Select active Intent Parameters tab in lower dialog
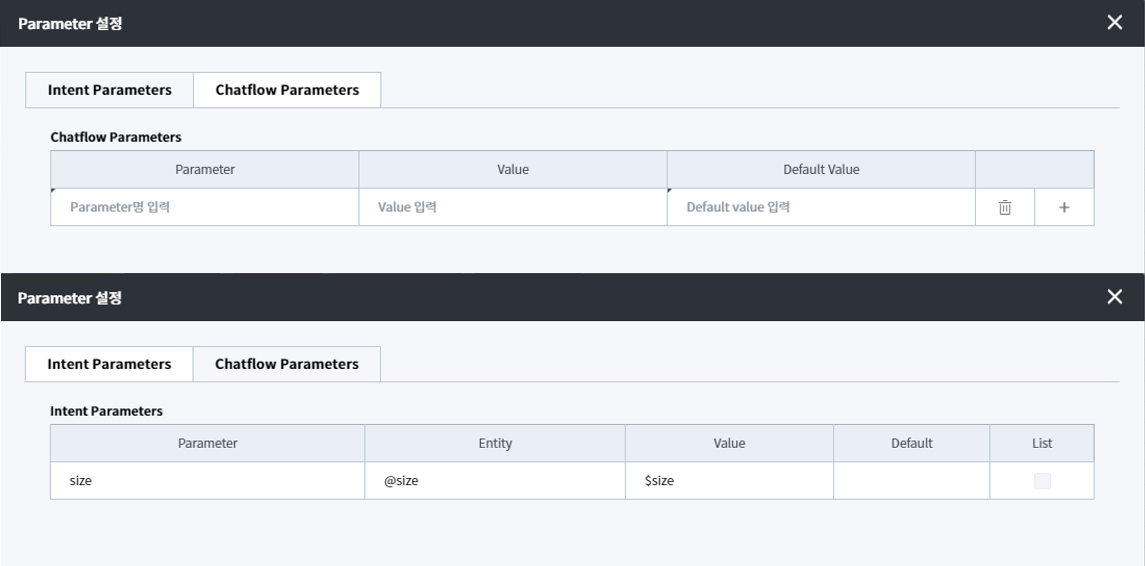 tap(109, 364)
